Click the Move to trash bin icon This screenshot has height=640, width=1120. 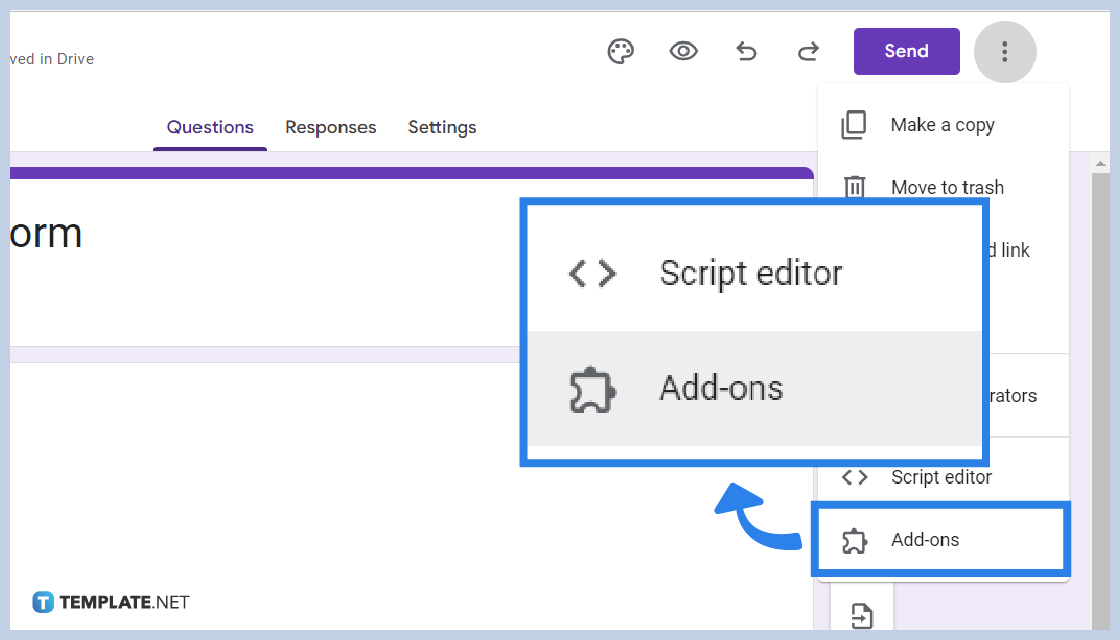[856, 187]
